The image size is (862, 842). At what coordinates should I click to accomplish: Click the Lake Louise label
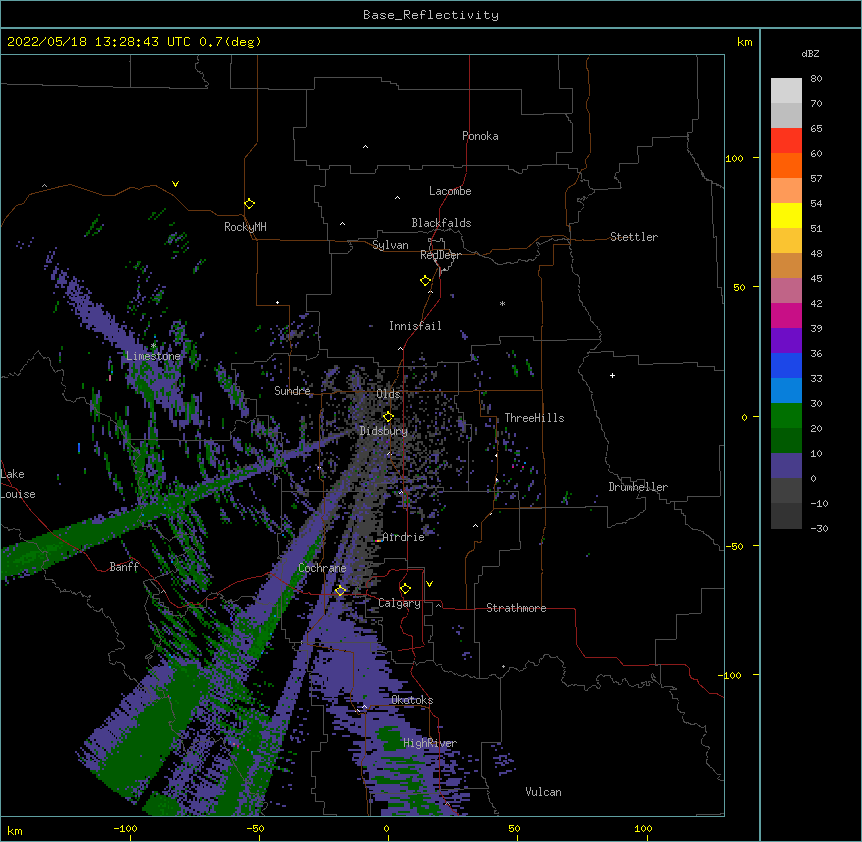18,484
